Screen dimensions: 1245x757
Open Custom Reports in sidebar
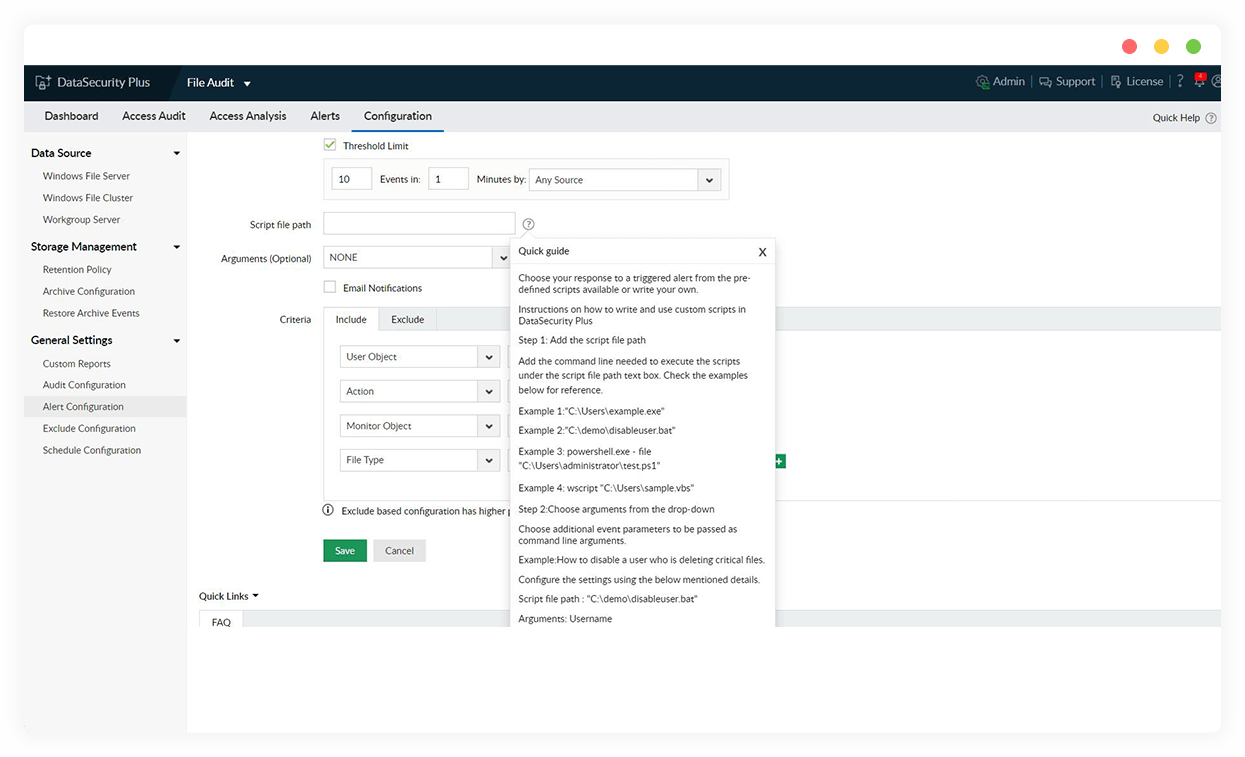pyautogui.click(x=77, y=364)
